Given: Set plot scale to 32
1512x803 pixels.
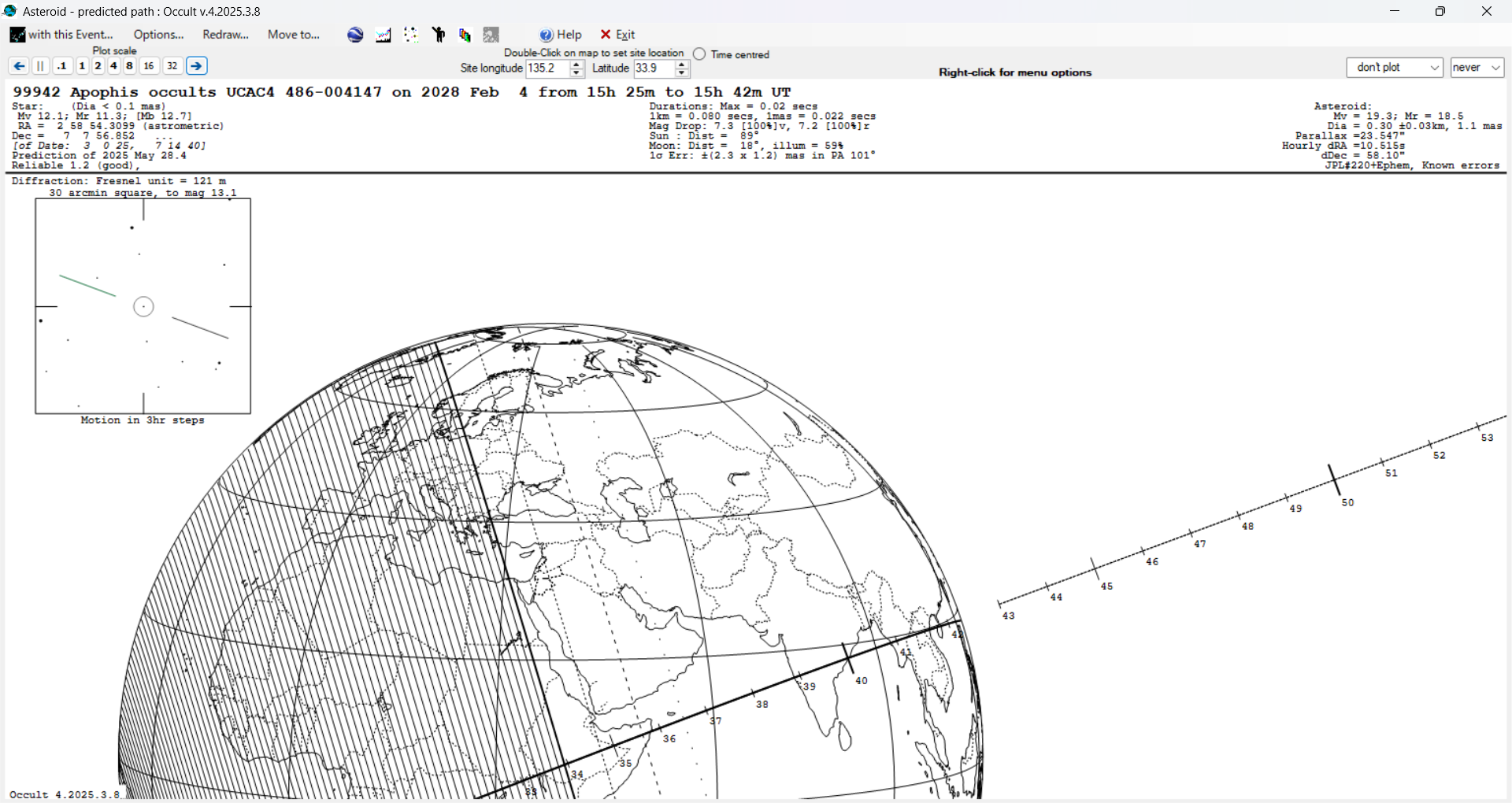Looking at the screenshot, I should (x=172, y=66).
